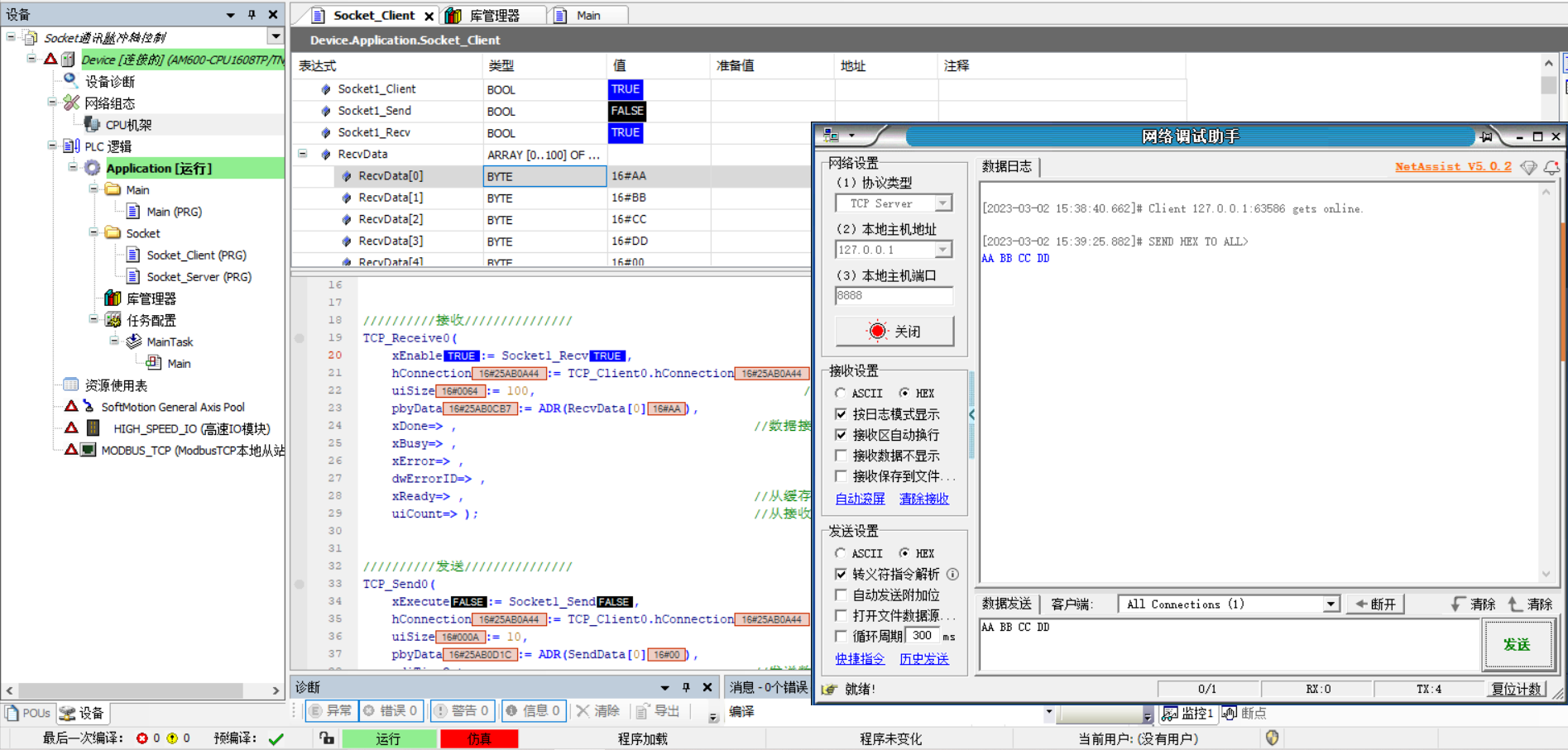Click the 自动滚屏 link
This screenshot has width=1568, height=750.
[860, 499]
